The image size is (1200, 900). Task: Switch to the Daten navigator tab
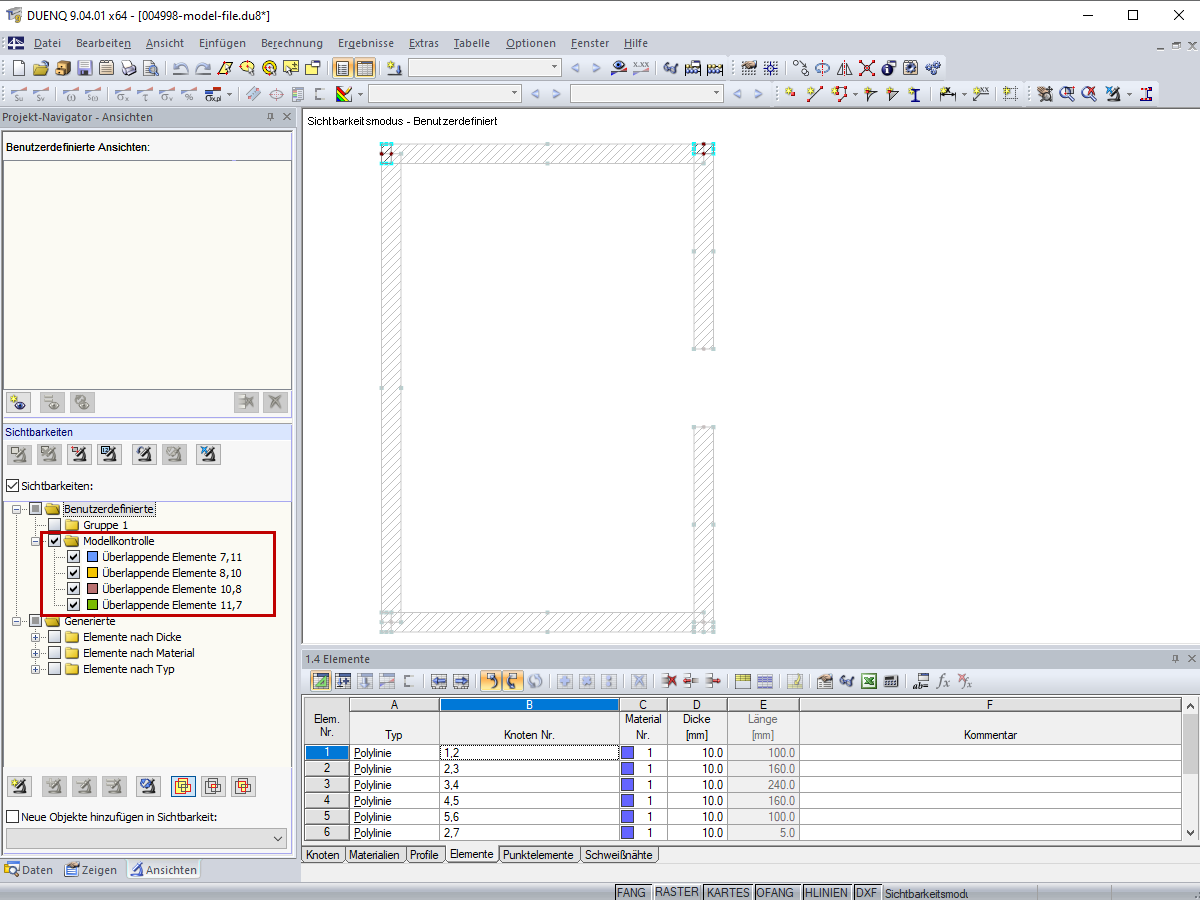point(30,870)
